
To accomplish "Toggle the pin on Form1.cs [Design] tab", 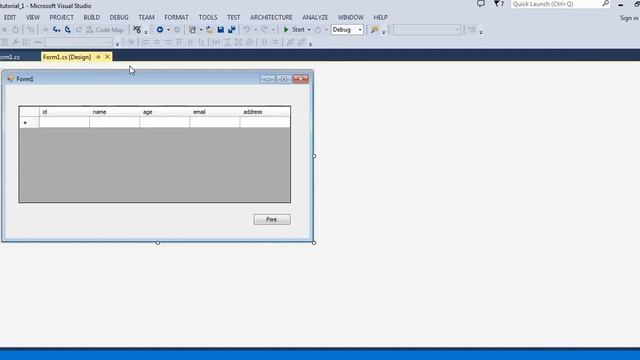I will click(98, 57).
